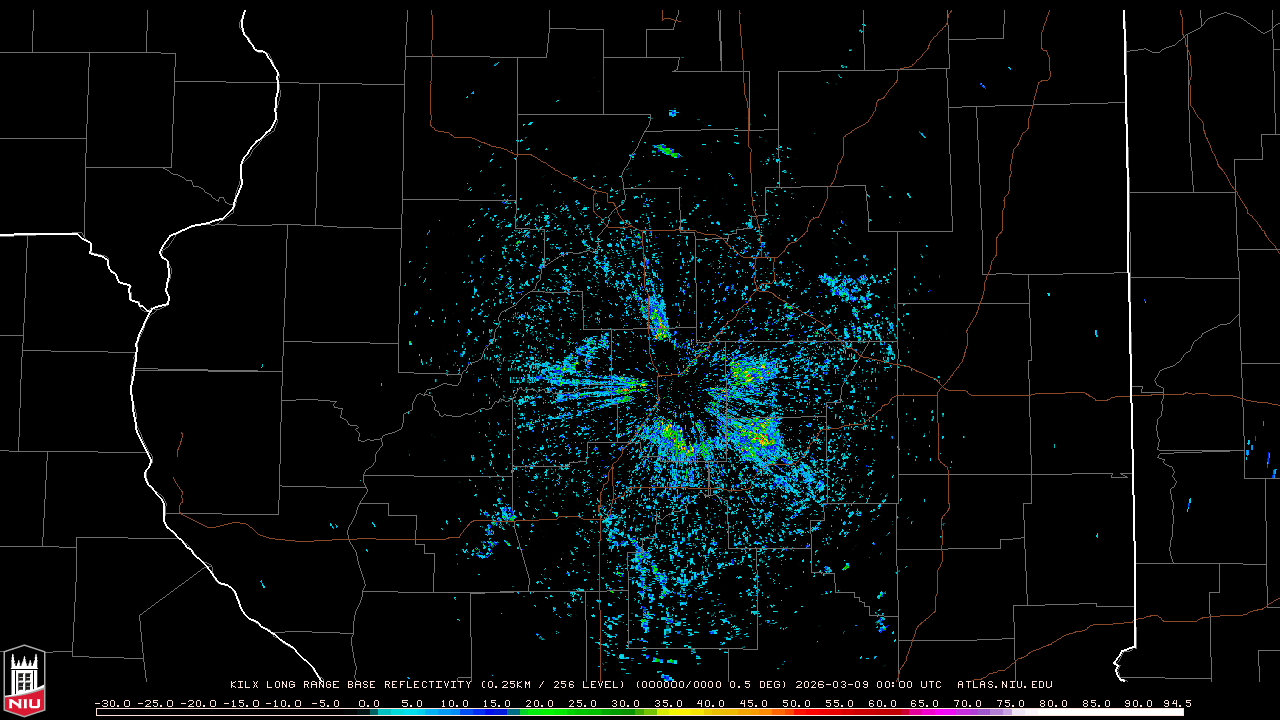Click the green echo cluster east of radar

point(745,375)
